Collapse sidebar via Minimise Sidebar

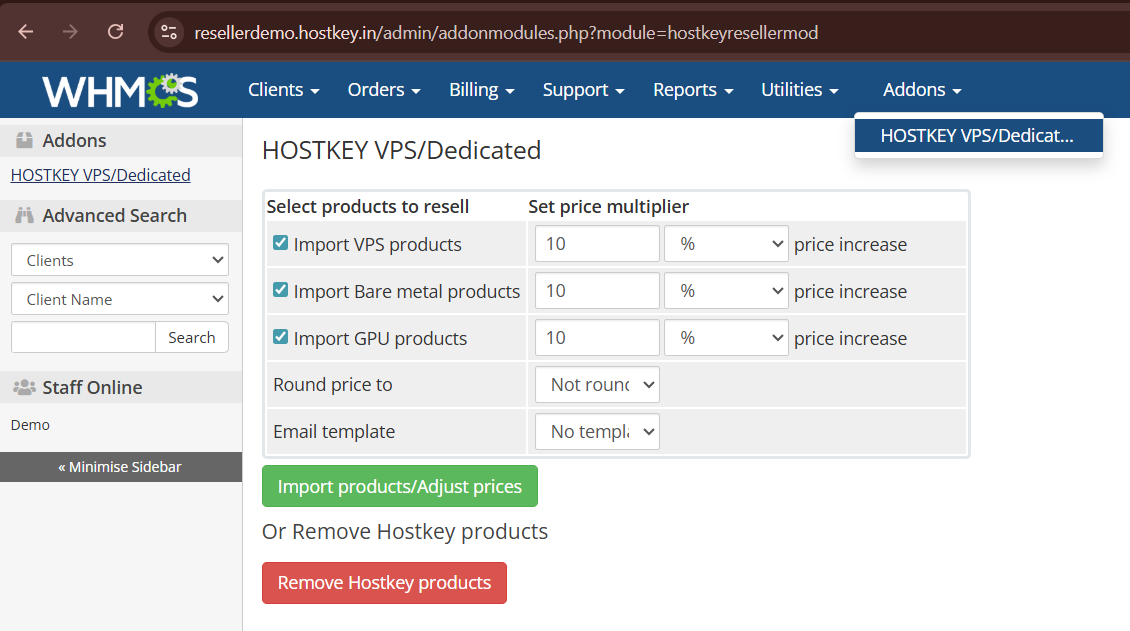(x=120, y=467)
